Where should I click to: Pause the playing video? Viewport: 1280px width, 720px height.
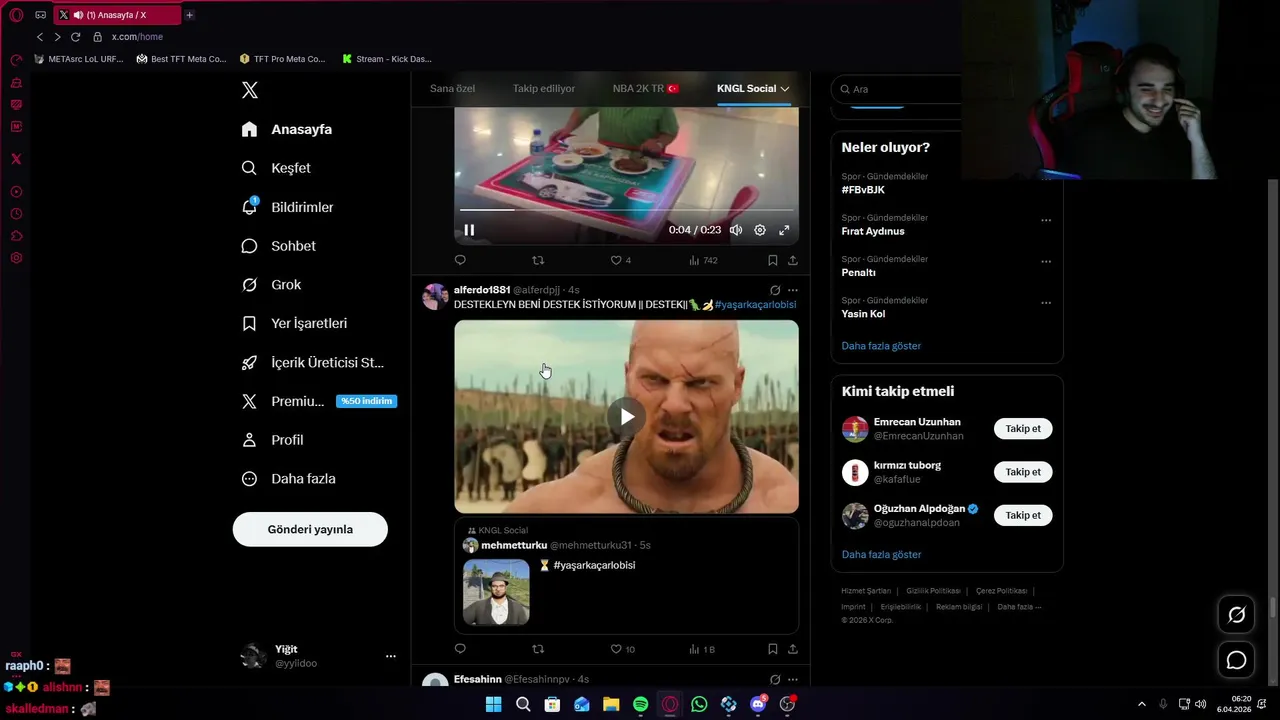[x=469, y=230]
